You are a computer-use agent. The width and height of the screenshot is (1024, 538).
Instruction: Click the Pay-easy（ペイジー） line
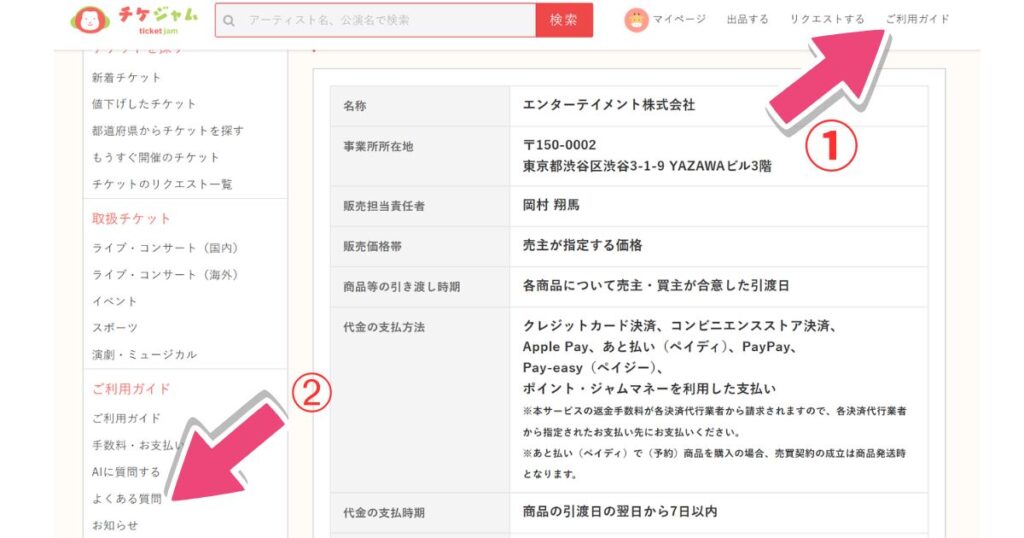(x=593, y=368)
